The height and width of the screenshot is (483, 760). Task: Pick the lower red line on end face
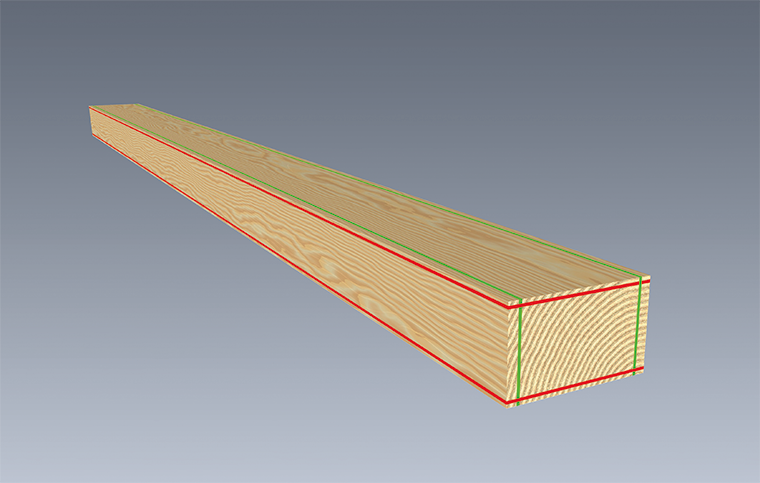point(574,386)
